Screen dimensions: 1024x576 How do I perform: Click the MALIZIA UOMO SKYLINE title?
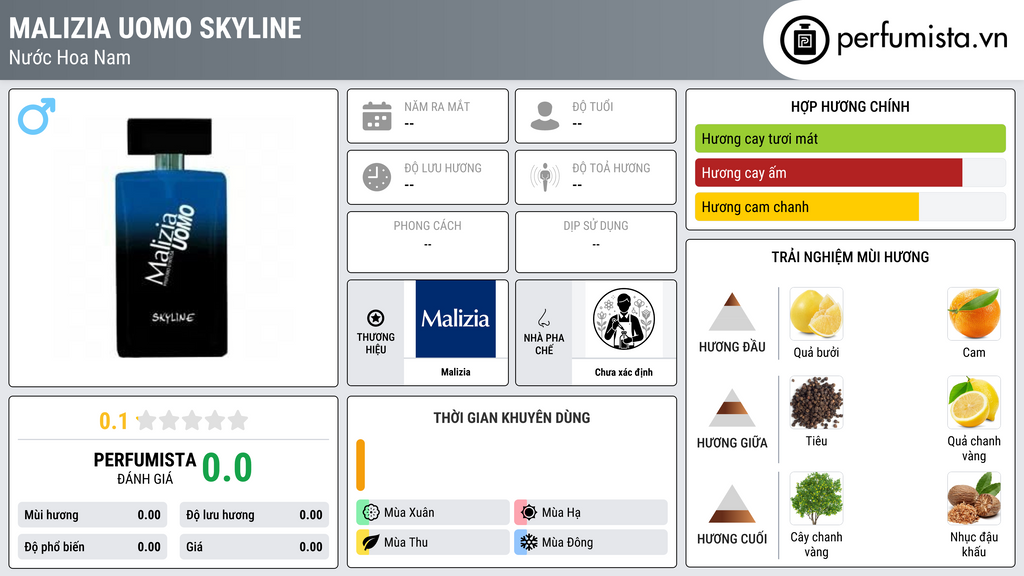coord(155,28)
